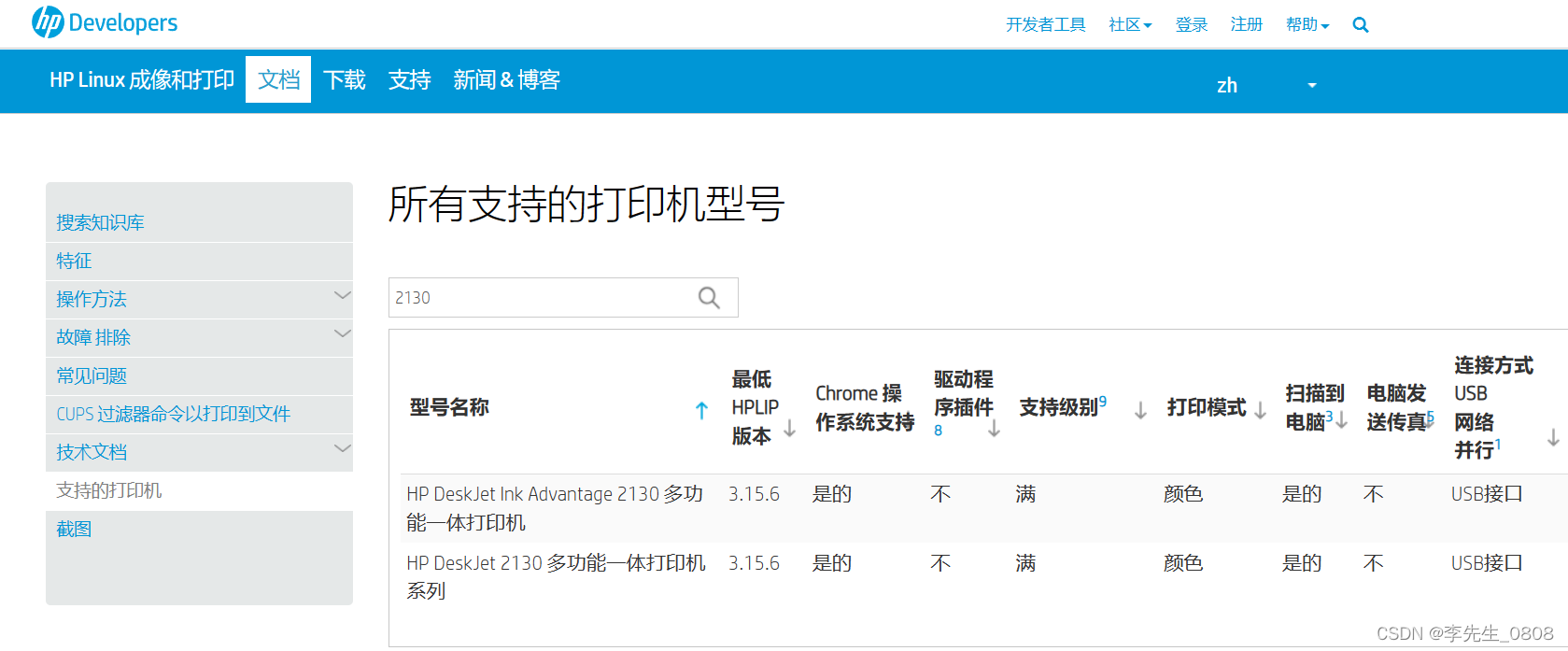This screenshot has width=1568, height=651.
Task: Sort by 打印模式 arrow
Action: click(1260, 411)
